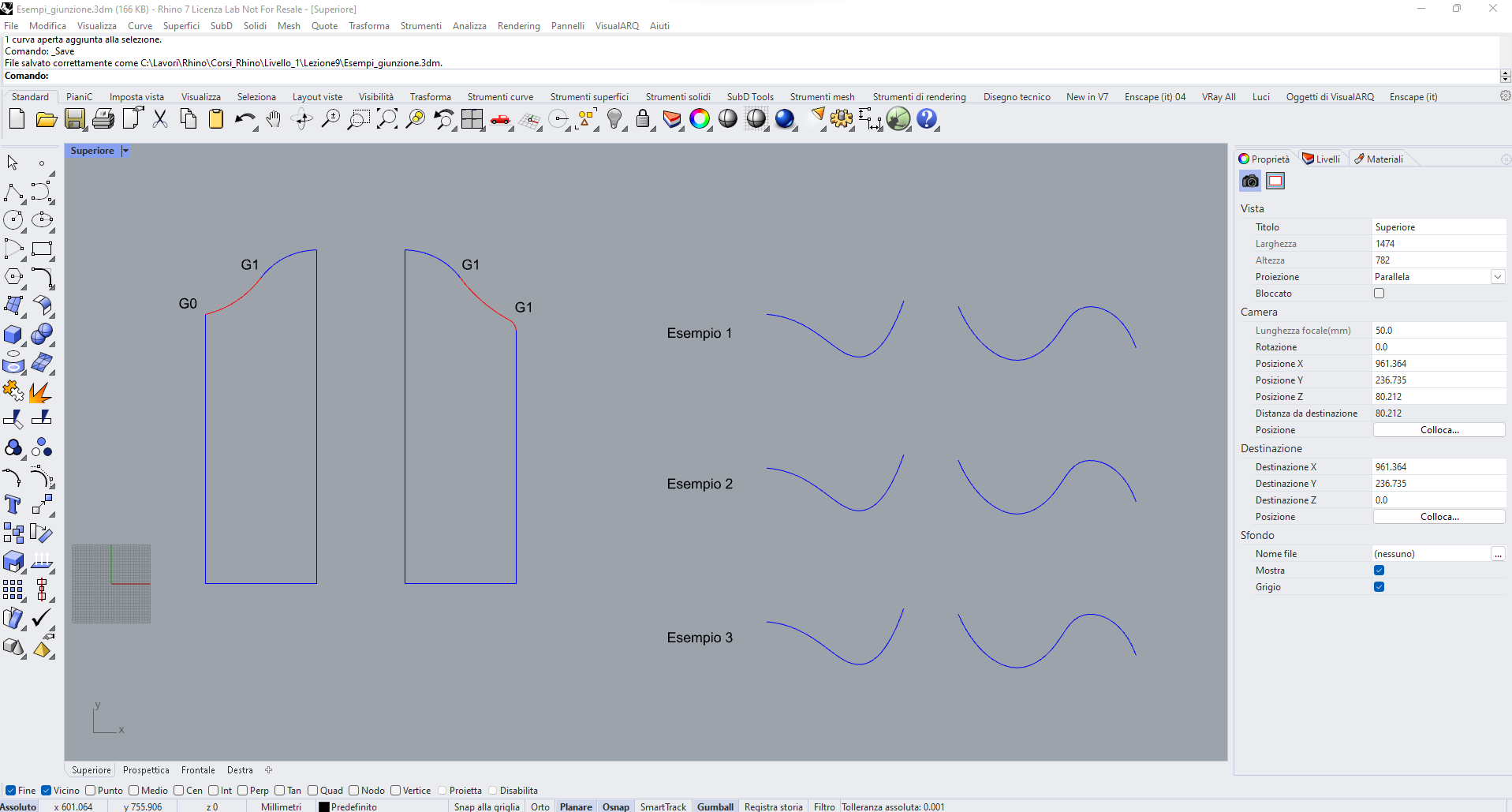Open the Analizza menu

[x=469, y=25]
